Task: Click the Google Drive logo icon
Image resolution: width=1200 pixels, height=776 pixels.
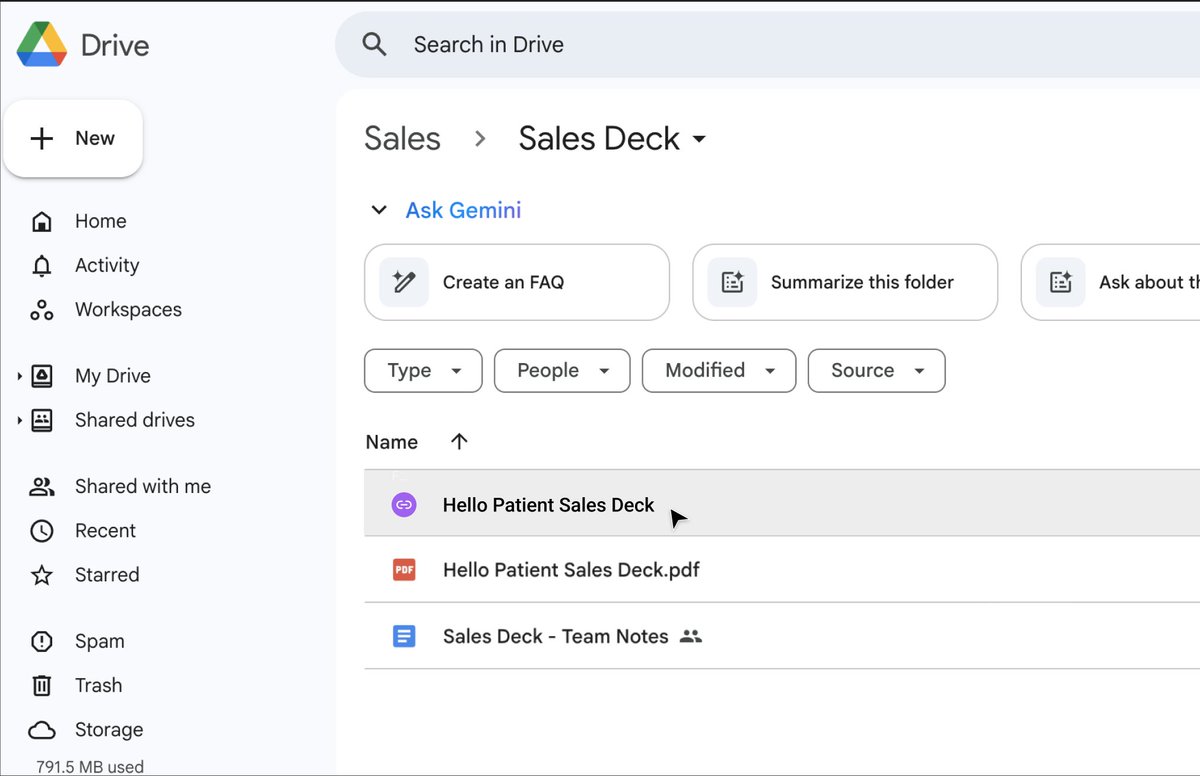Action: click(x=42, y=45)
